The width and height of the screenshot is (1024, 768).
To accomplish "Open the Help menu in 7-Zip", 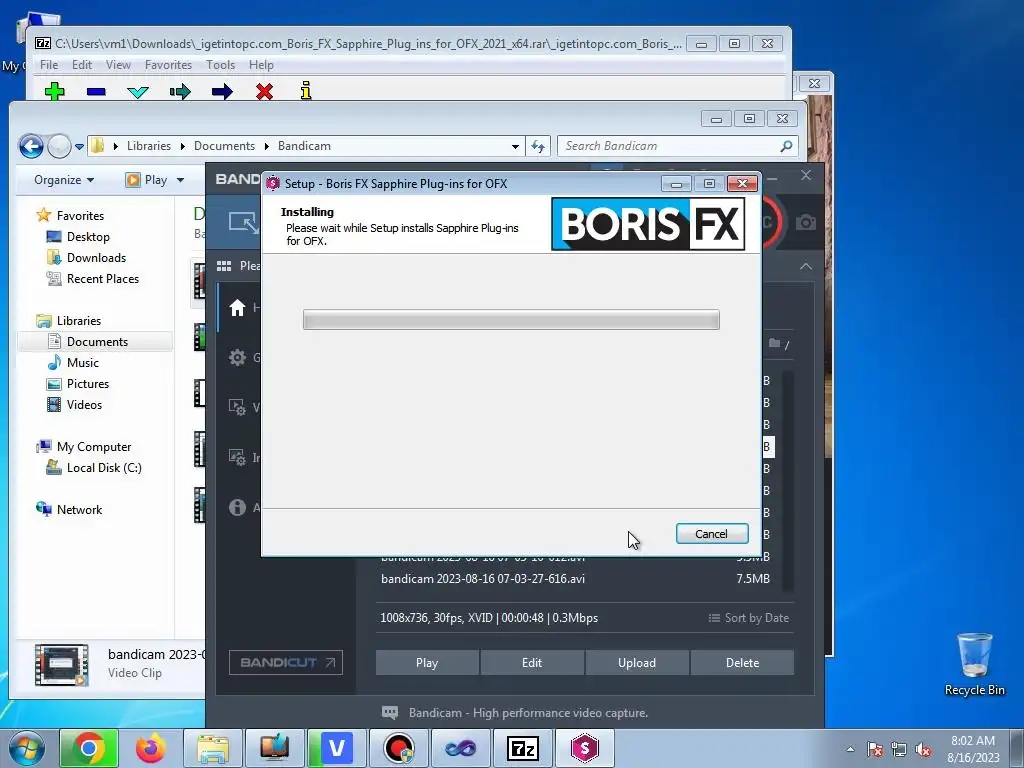I will point(261,65).
